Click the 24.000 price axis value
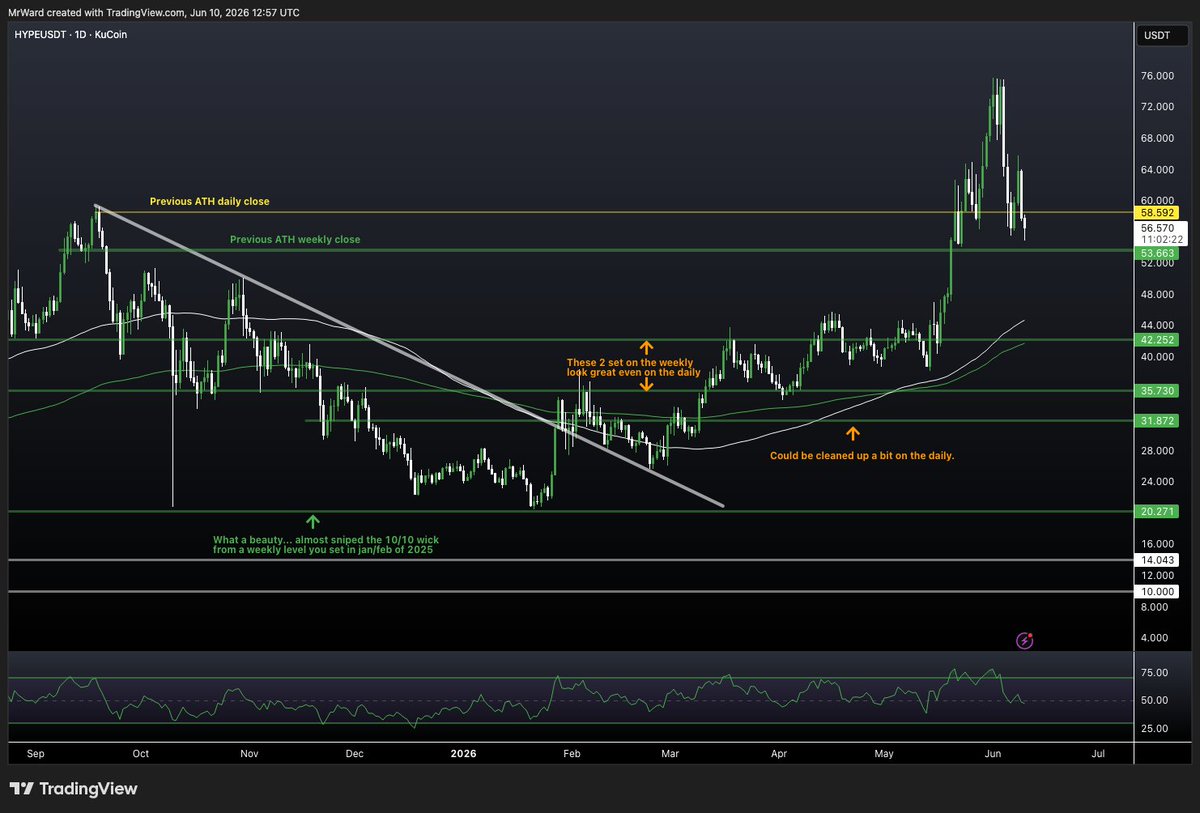The image size is (1200, 813). click(1157, 481)
